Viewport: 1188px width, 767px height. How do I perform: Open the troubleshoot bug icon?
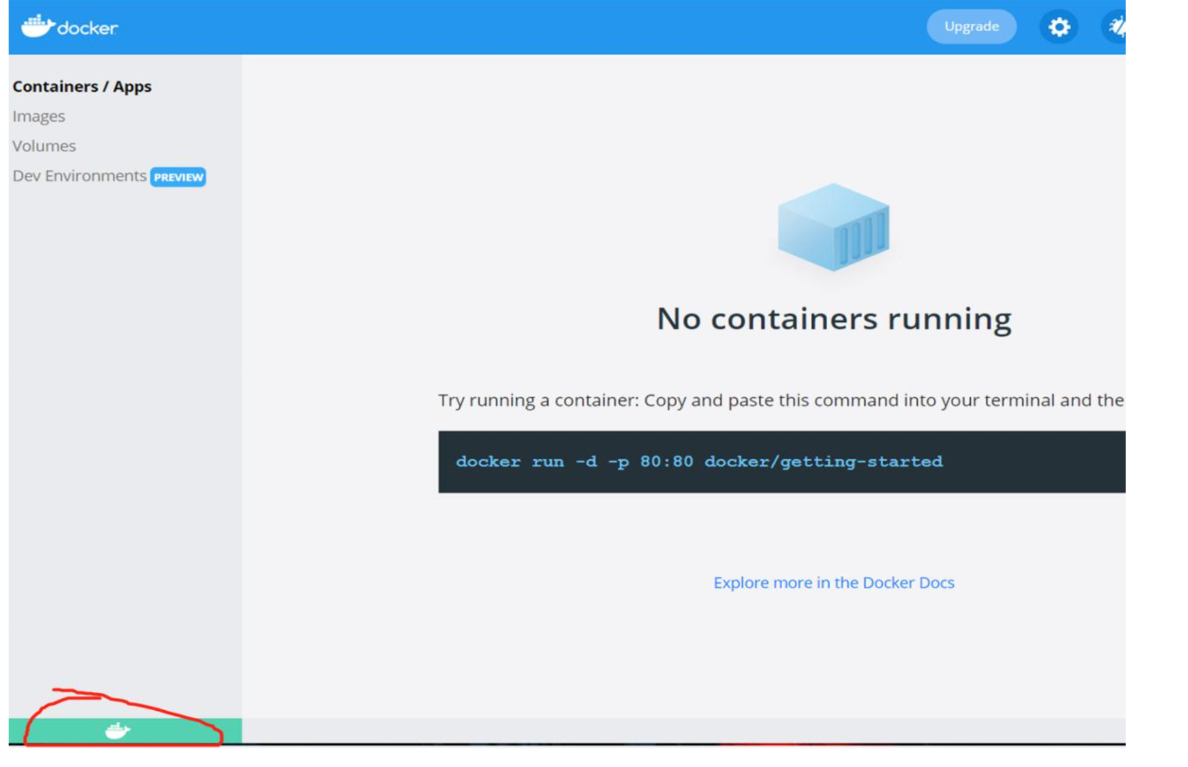(x=1114, y=27)
